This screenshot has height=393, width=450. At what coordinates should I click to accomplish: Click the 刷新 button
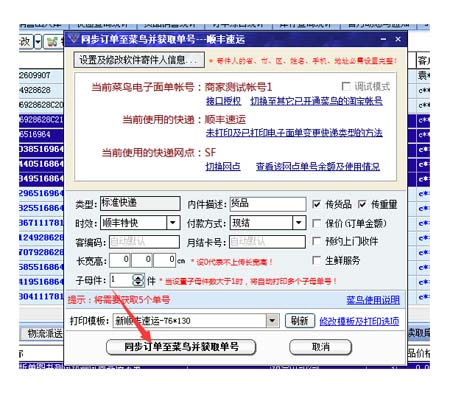[x=299, y=321]
